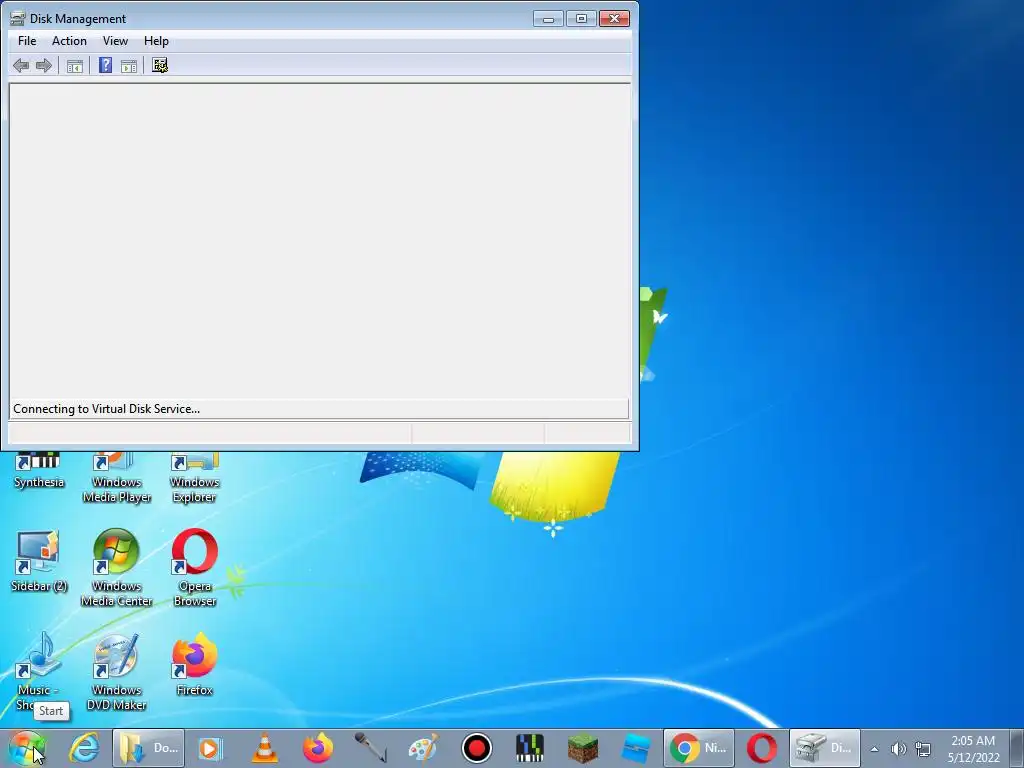
Task: Click the Disk Management taskbar button
Action: pos(824,748)
